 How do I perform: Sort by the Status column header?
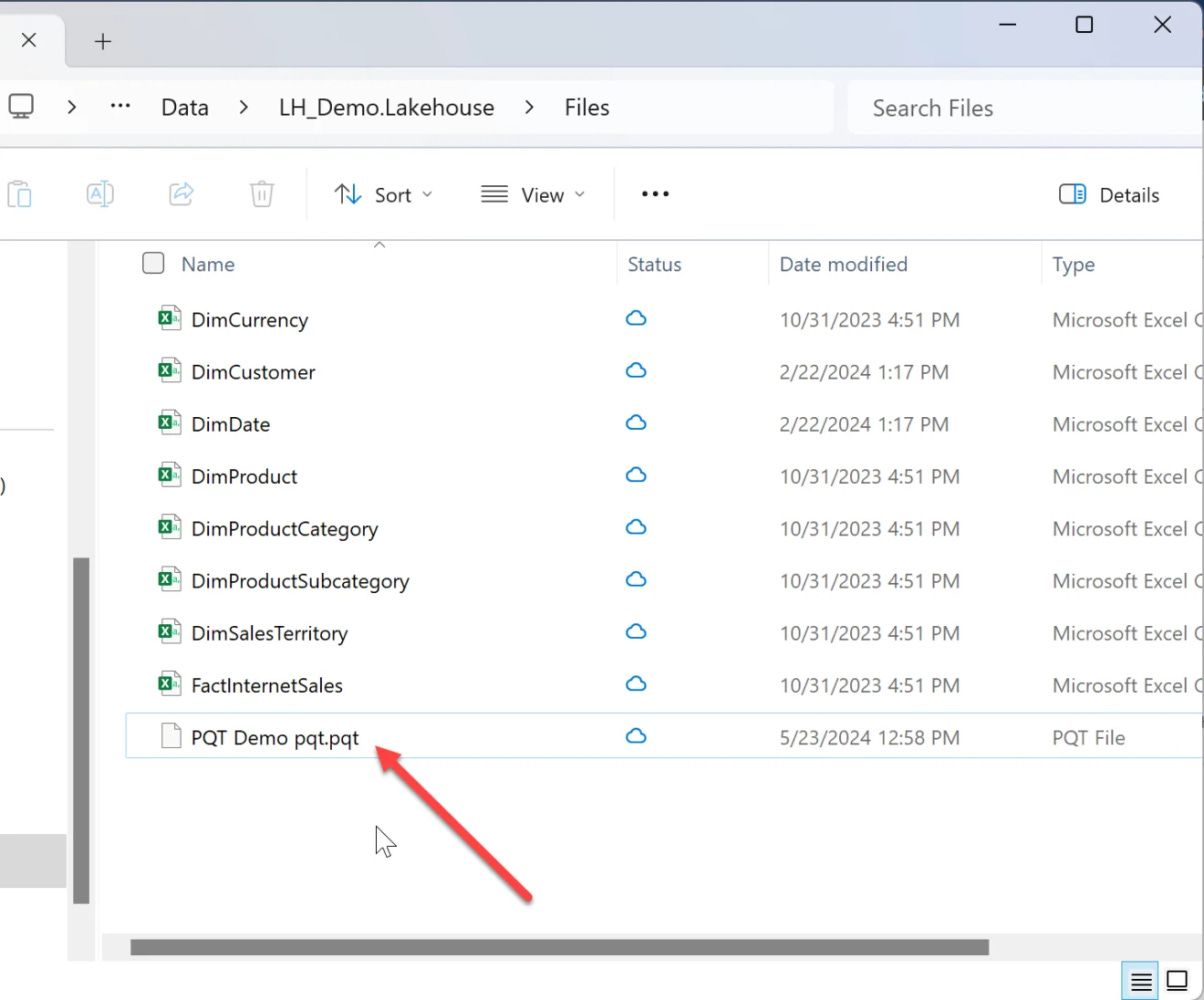click(x=654, y=264)
